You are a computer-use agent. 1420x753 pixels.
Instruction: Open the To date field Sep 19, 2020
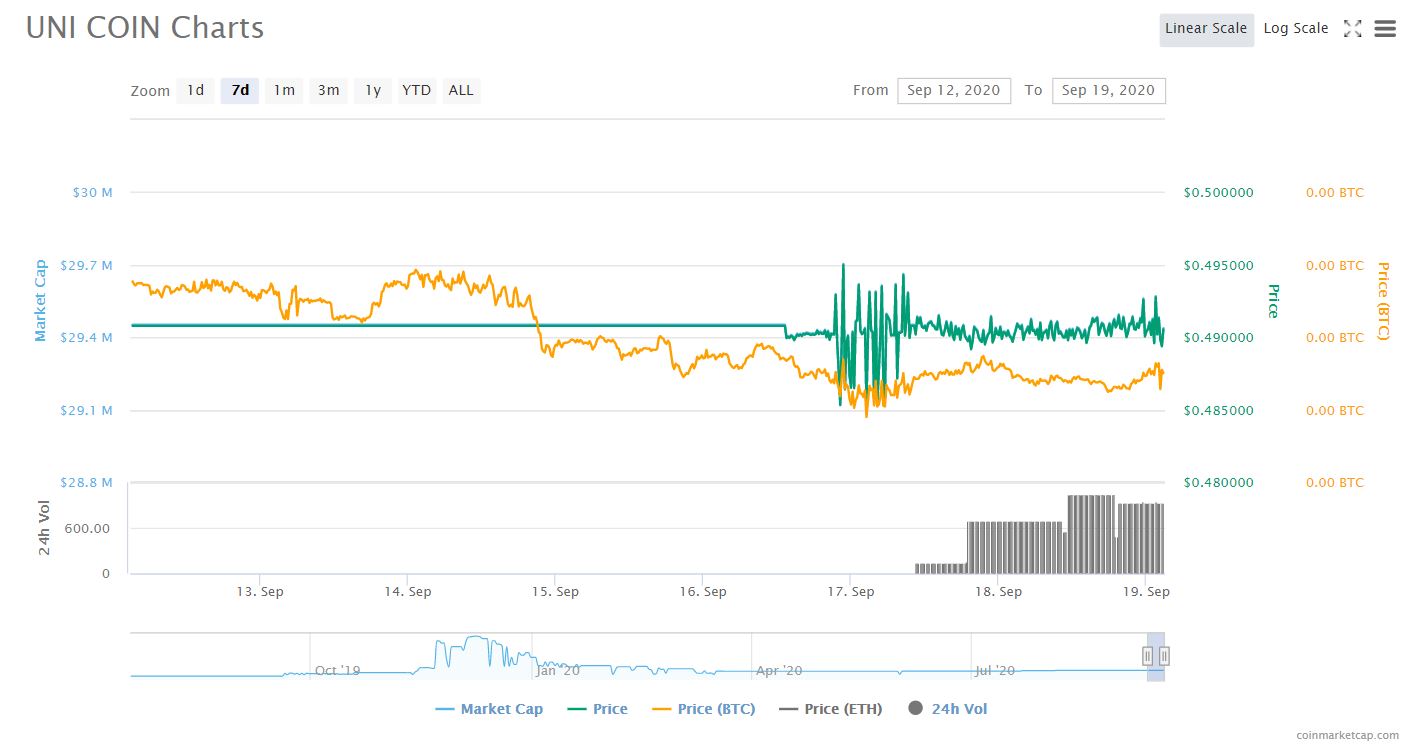[1108, 91]
